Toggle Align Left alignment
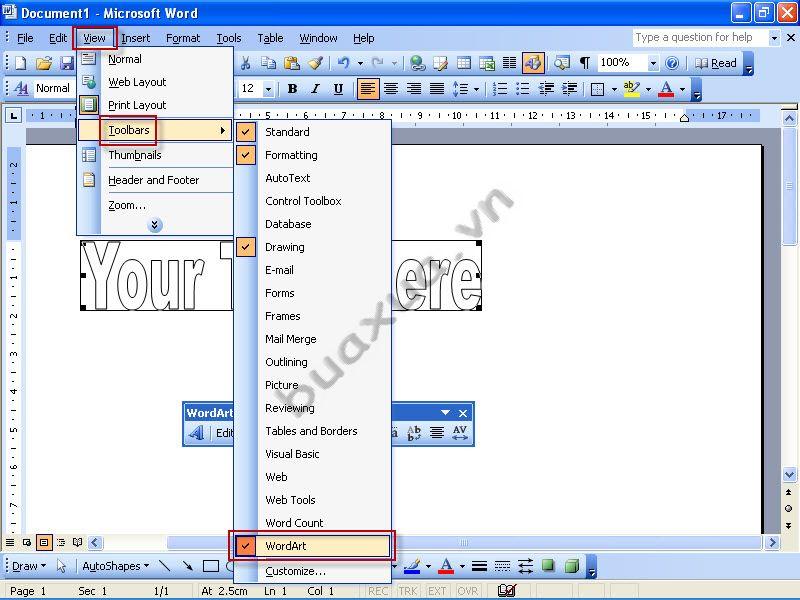 click(x=367, y=89)
